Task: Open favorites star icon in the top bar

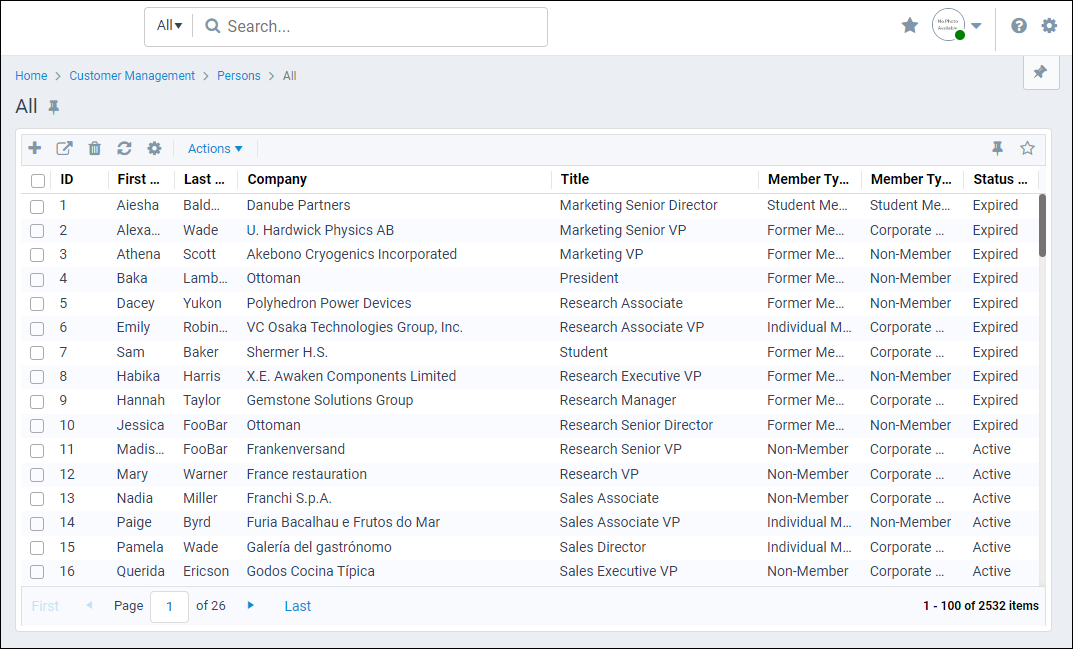Action: [x=909, y=26]
